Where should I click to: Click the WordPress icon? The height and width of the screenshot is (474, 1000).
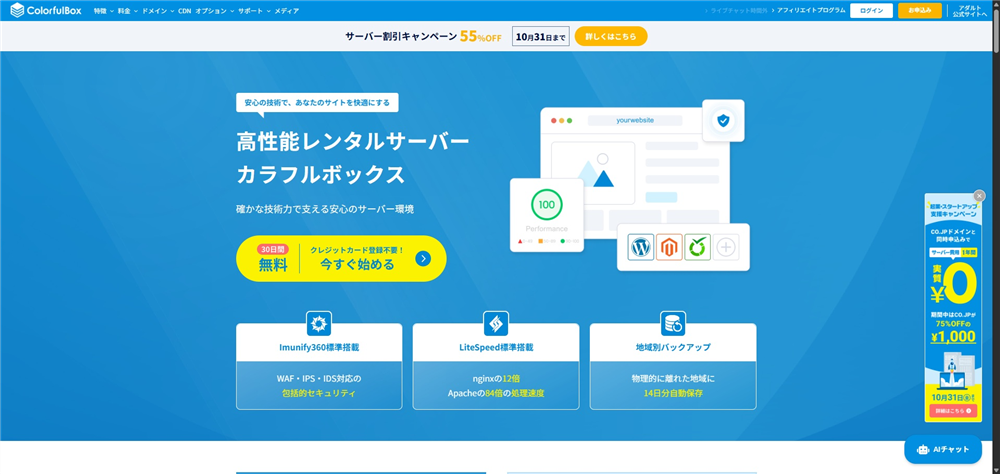641,247
